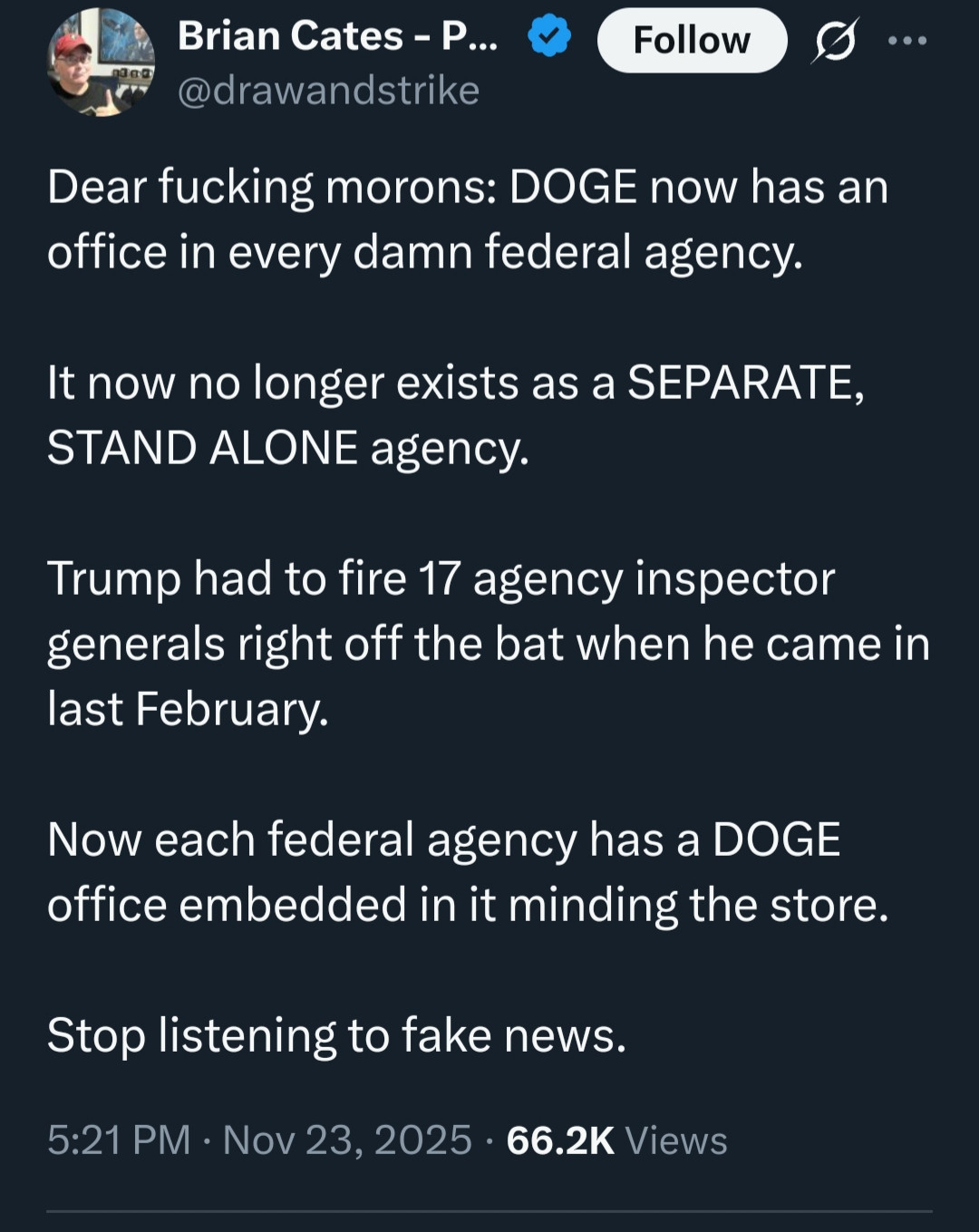Click the words "last February" in the post
This screenshot has width=979, height=1232.
pyautogui.click(x=188, y=709)
